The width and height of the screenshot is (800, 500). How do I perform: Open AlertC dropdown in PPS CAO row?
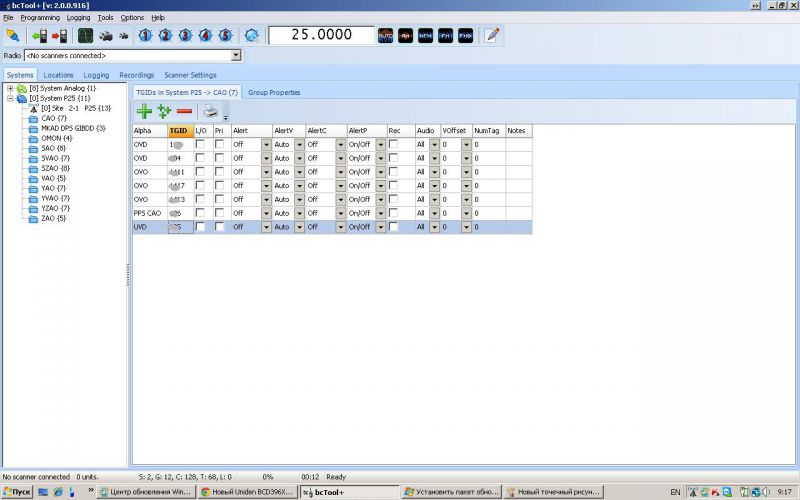341,213
